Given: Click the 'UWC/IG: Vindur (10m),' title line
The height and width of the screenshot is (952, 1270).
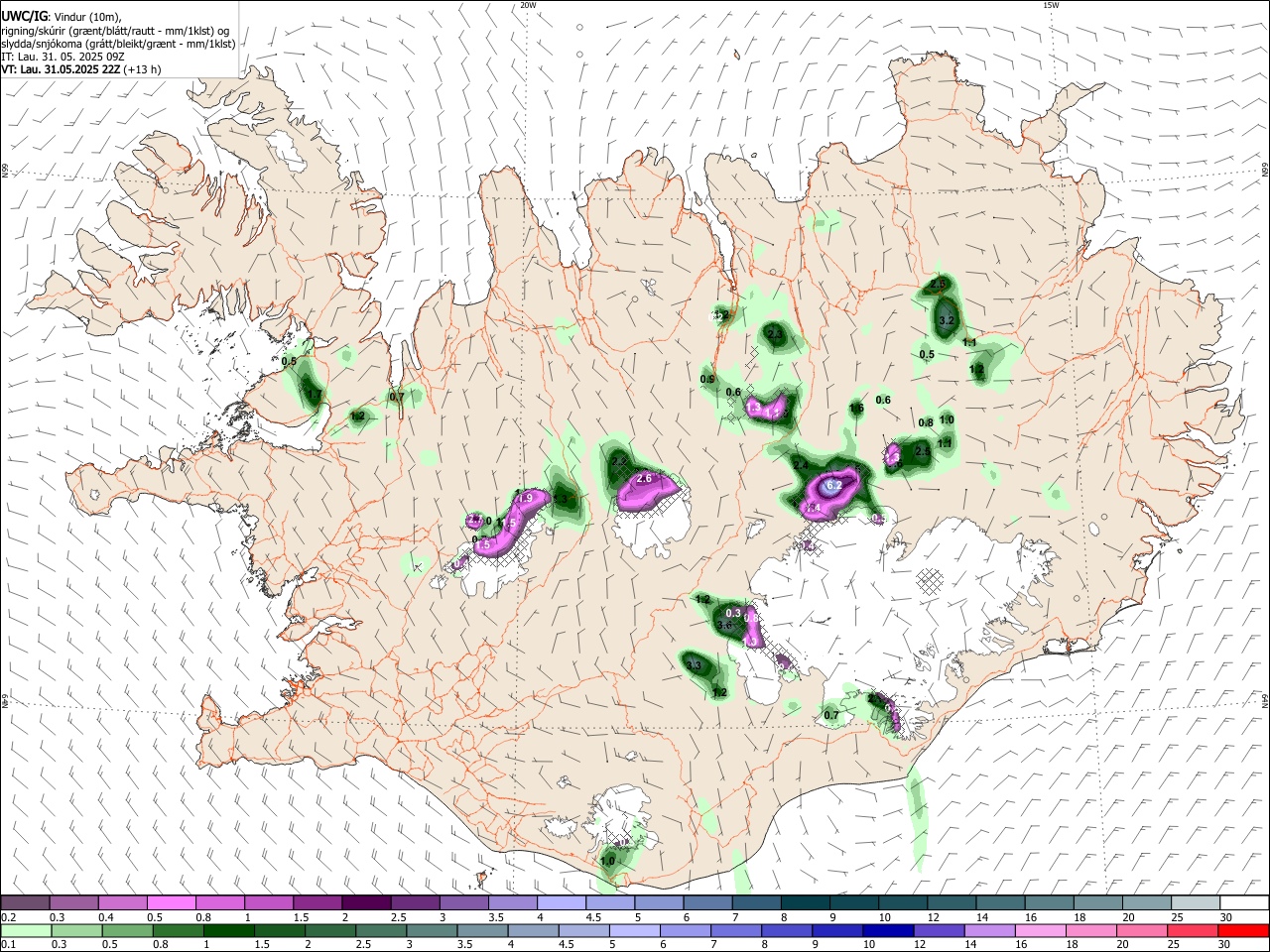Looking at the screenshot, I should [62, 16].
